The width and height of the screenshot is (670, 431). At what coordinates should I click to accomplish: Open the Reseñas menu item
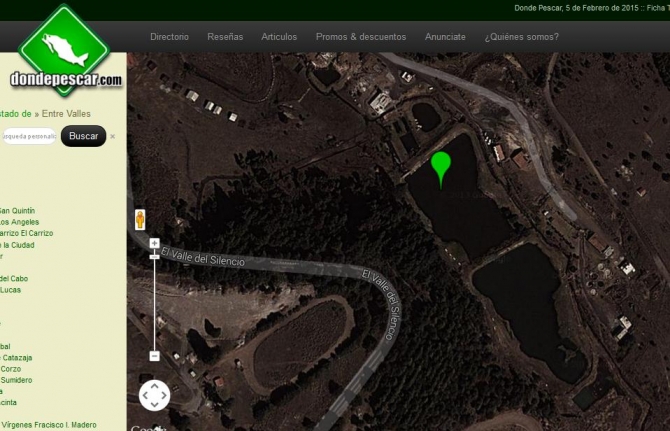(x=225, y=37)
